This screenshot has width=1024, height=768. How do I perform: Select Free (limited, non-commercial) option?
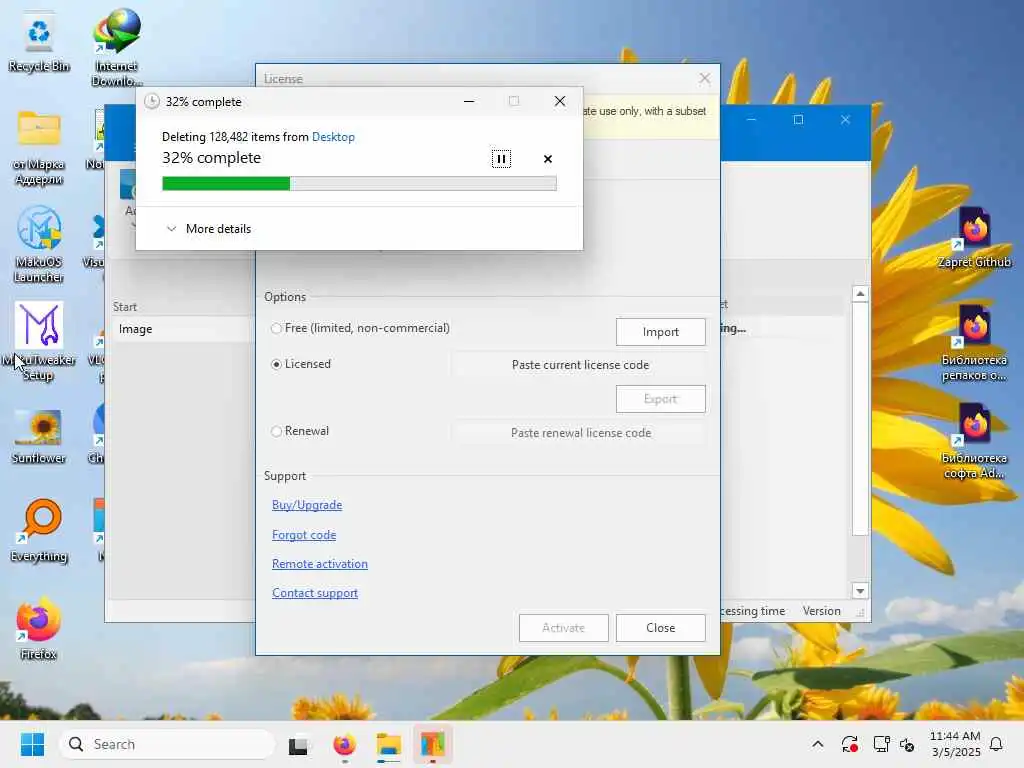(360, 328)
